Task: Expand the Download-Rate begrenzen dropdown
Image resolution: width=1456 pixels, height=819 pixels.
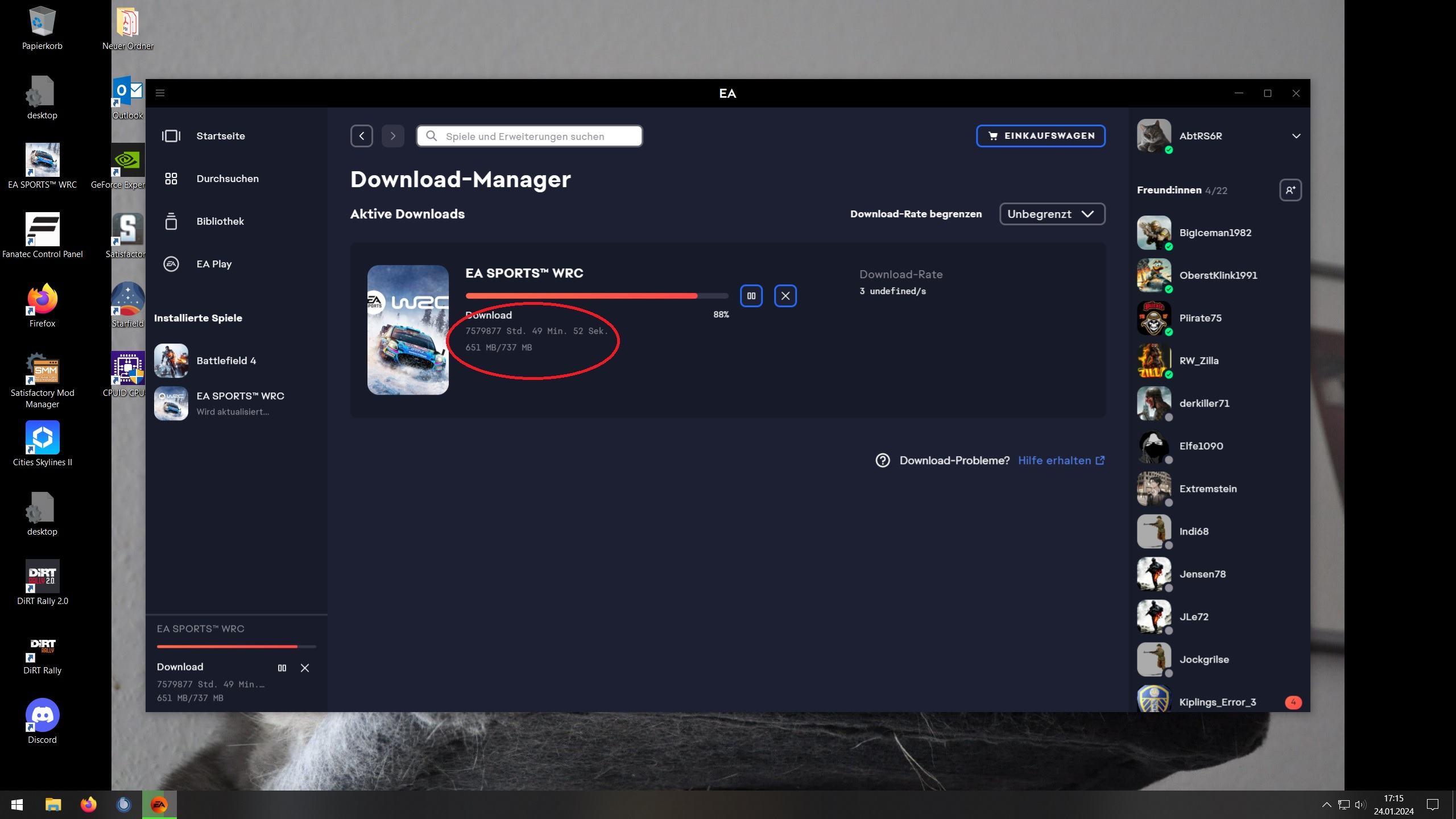Action: pos(1052,214)
